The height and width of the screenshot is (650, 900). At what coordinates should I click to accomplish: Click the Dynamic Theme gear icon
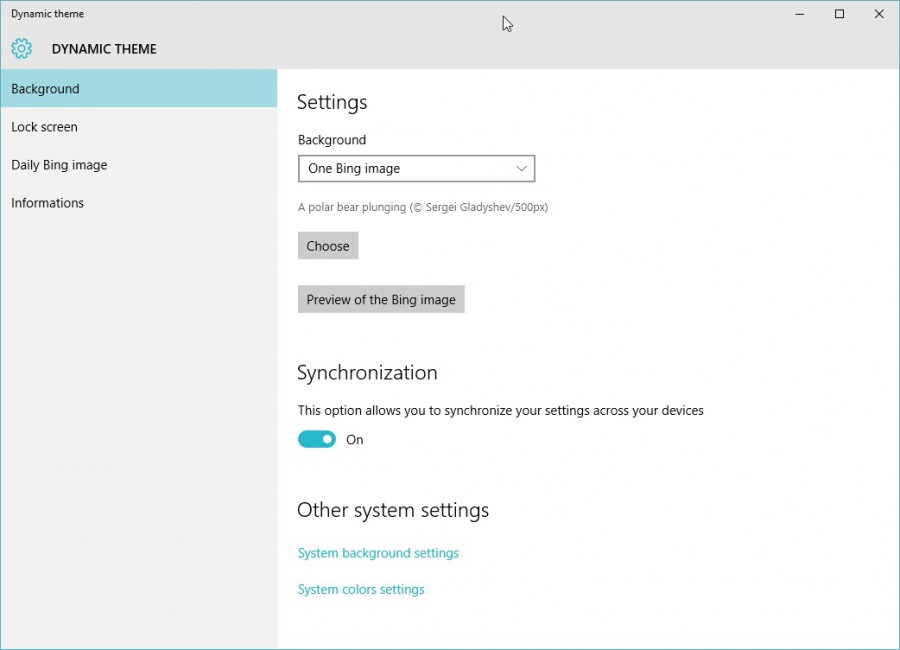pos(21,48)
